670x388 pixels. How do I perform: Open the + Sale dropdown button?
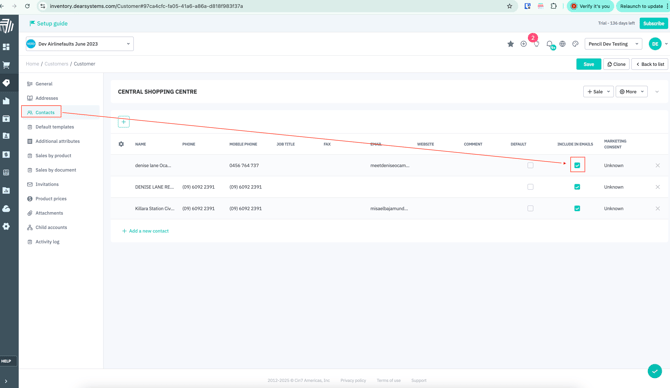tap(598, 91)
